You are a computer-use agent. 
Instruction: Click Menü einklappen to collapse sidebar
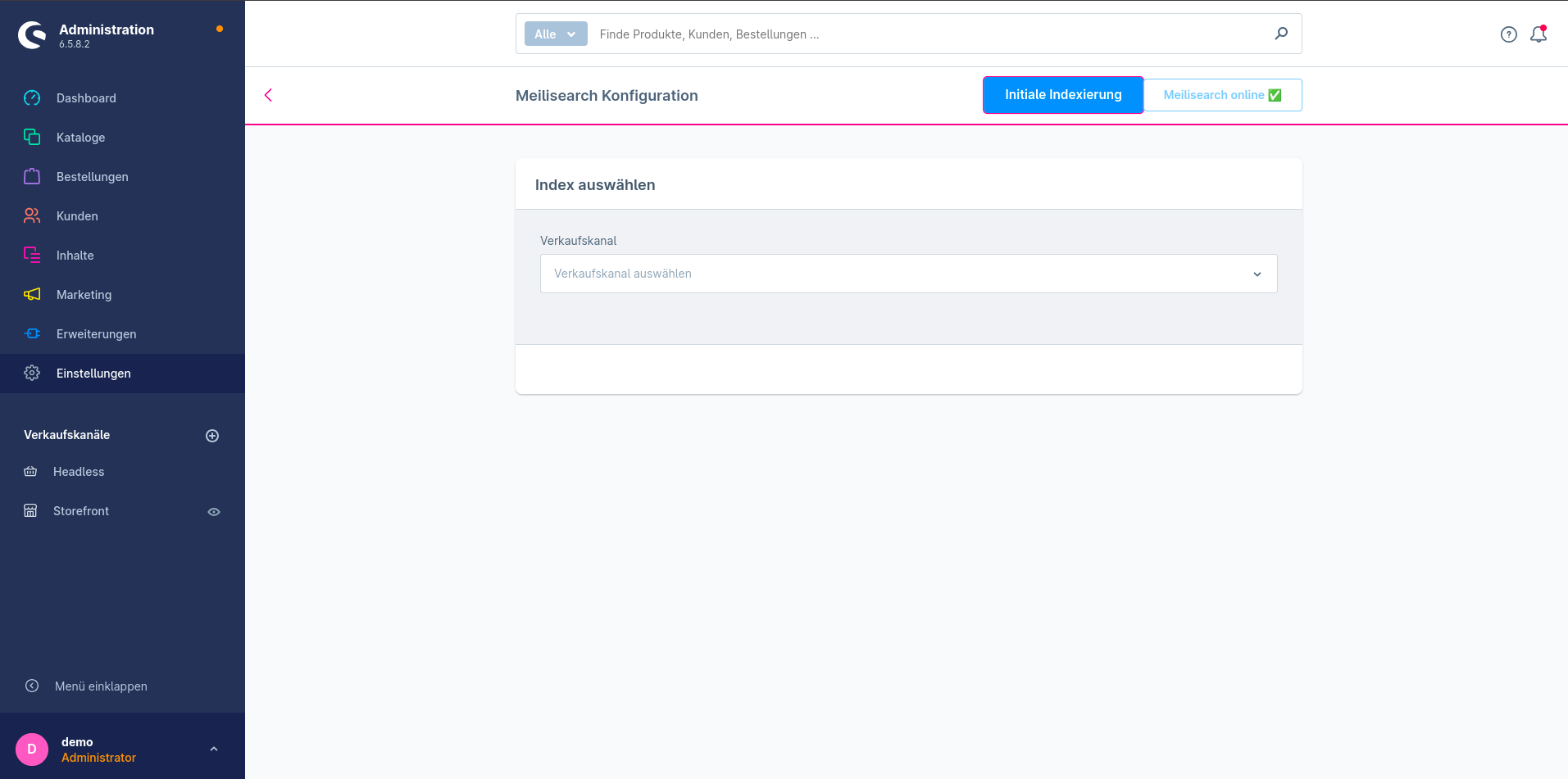click(x=101, y=686)
